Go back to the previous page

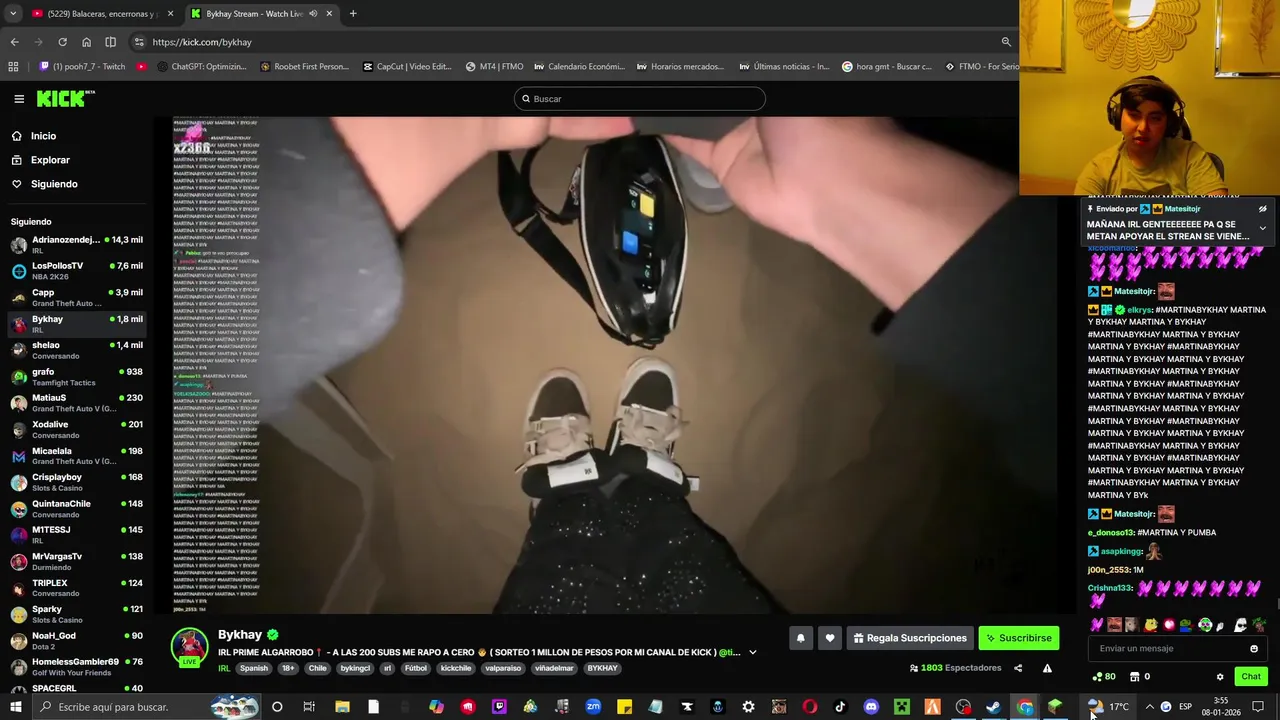tap(14, 42)
